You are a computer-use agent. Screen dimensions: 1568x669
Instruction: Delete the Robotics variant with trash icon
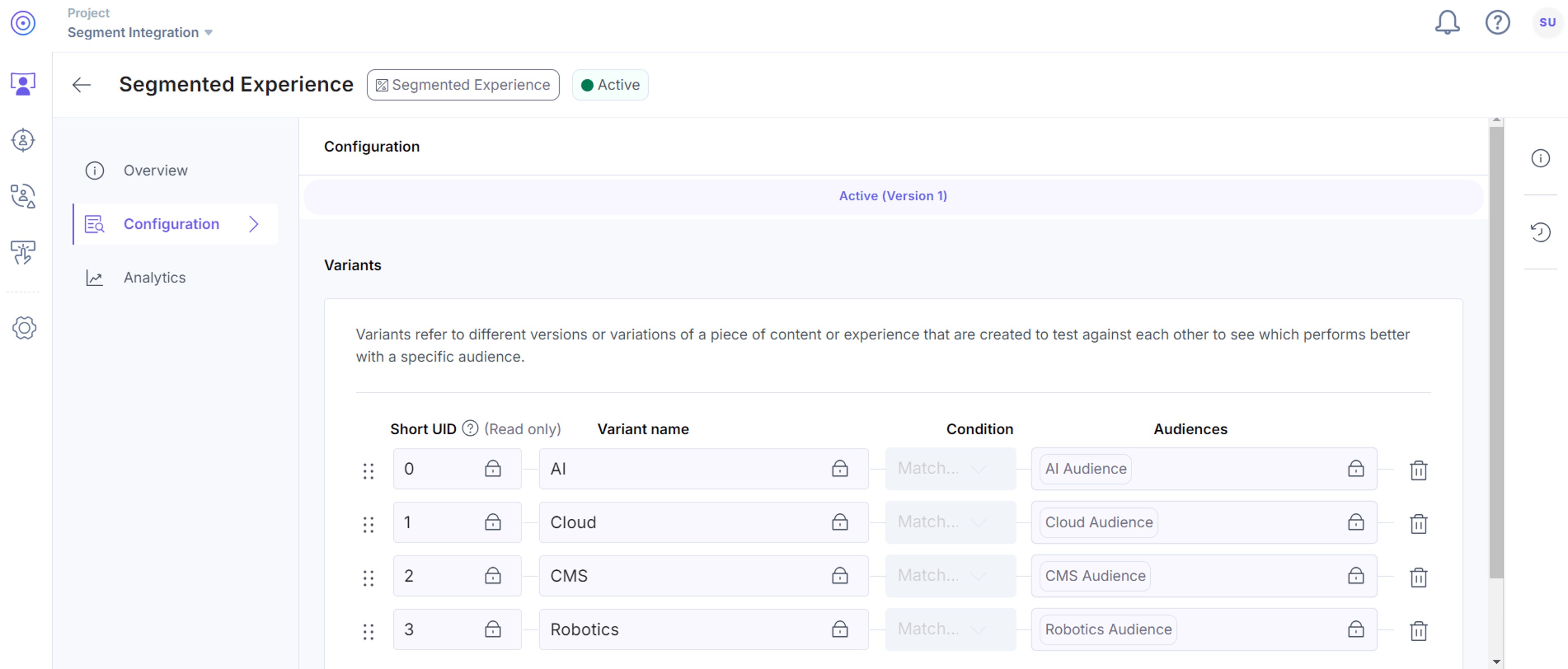pos(1418,631)
